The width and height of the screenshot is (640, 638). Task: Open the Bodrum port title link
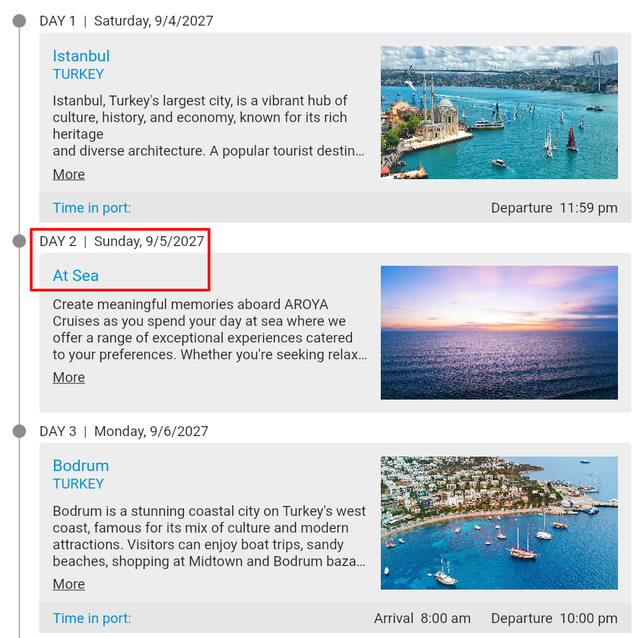pos(81,466)
